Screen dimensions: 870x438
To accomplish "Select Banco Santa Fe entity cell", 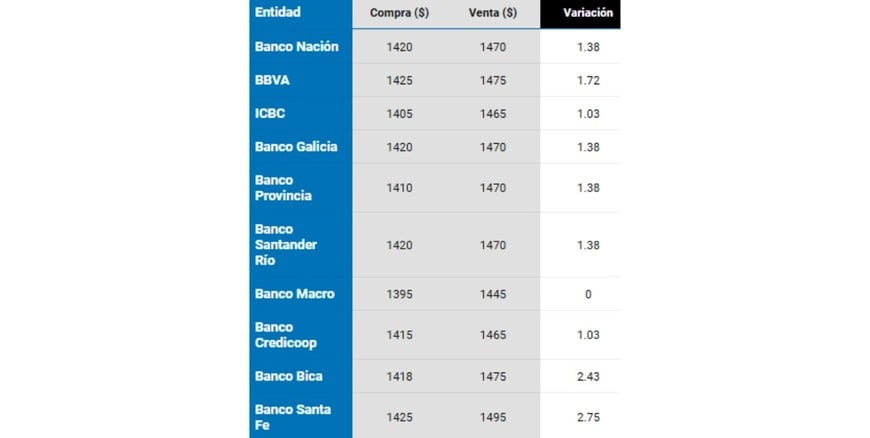I will [293, 417].
